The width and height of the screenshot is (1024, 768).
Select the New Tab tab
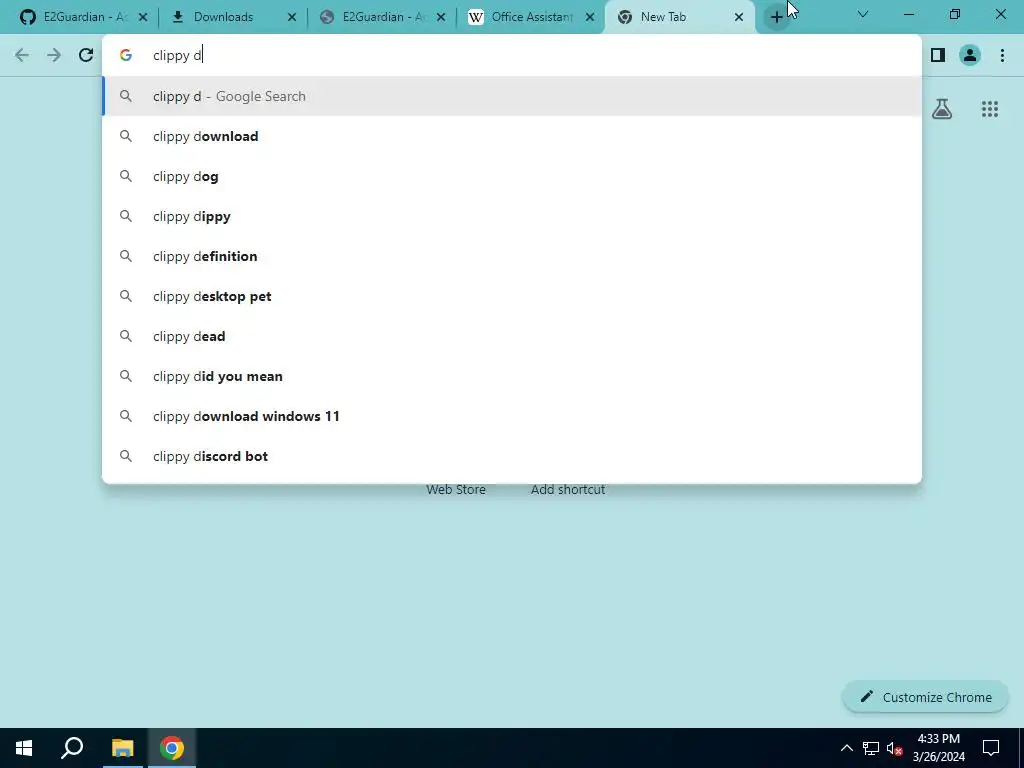pos(678,17)
